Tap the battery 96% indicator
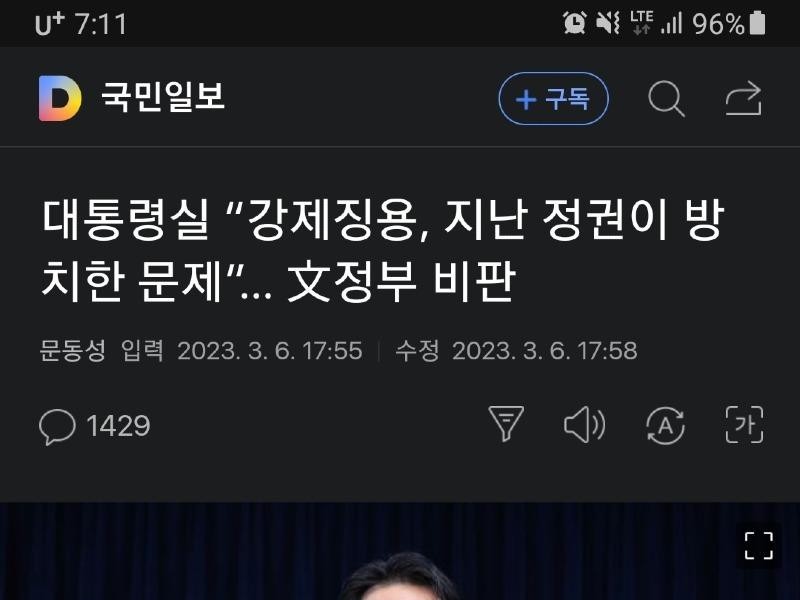 (x=729, y=23)
